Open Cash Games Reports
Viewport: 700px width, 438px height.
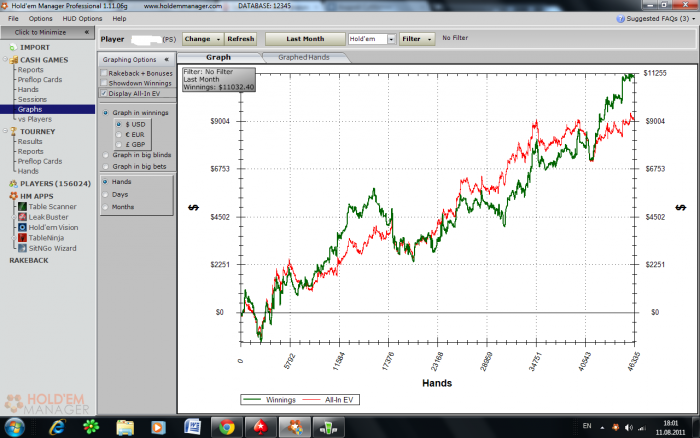click(30, 70)
